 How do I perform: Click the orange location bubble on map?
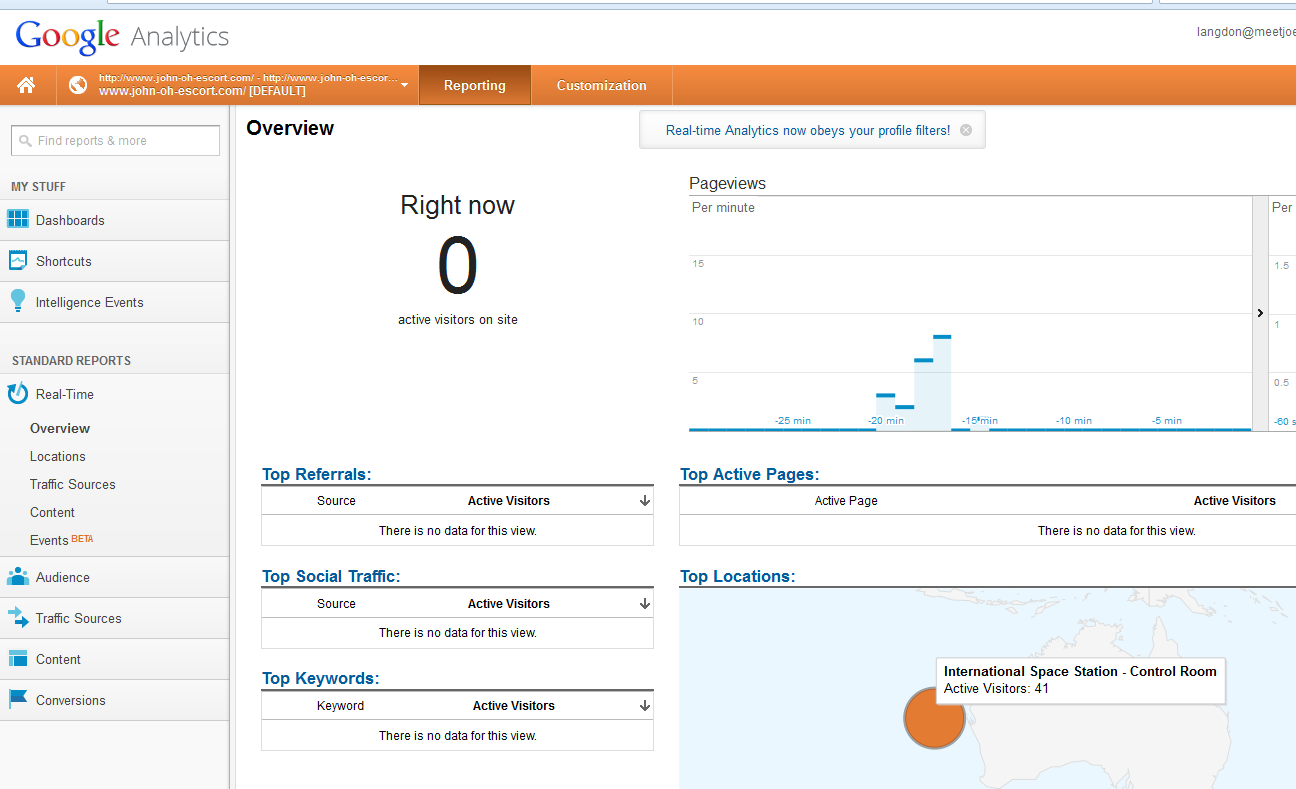tap(934, 717)
